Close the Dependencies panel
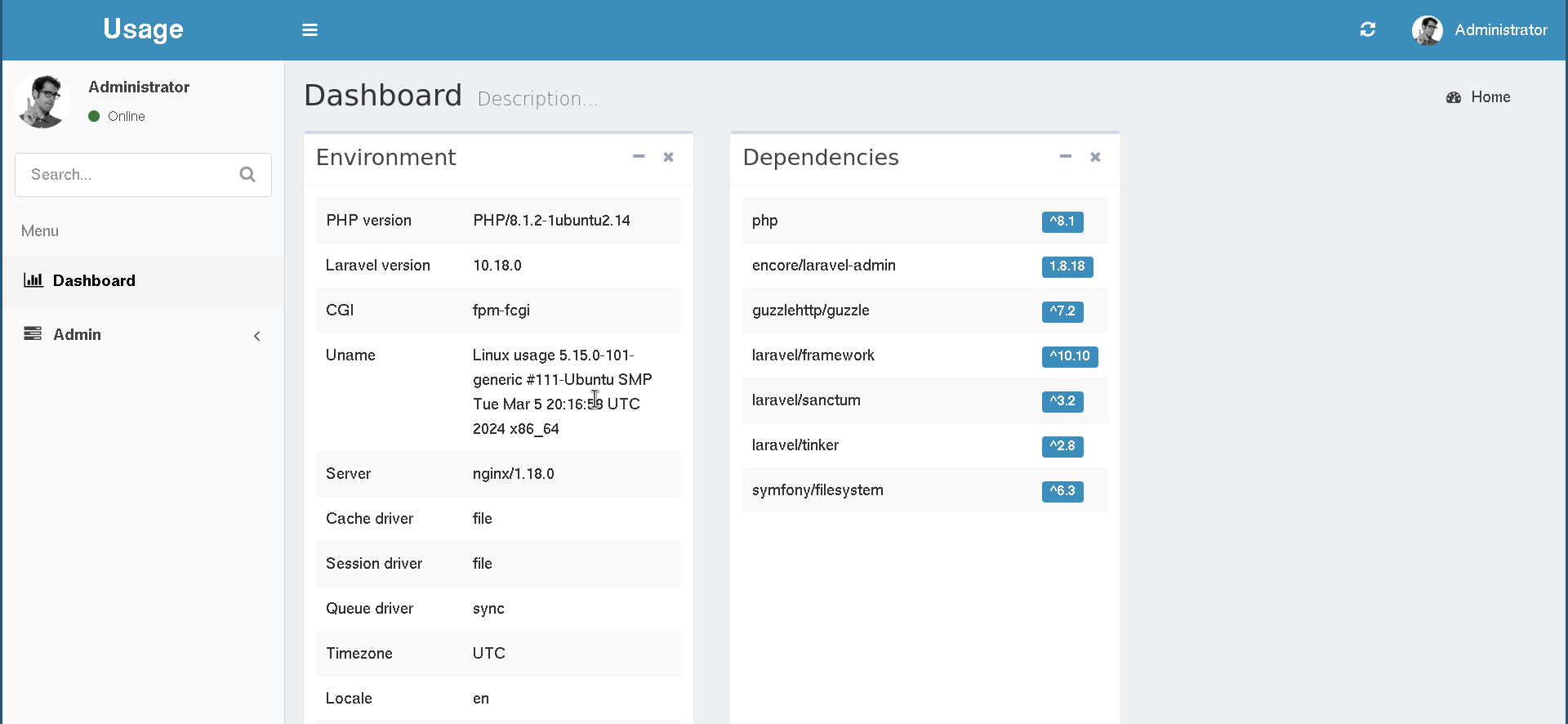Image resolution: width=1568 pixels, height=724 pixels. (x=1095, y=157)
